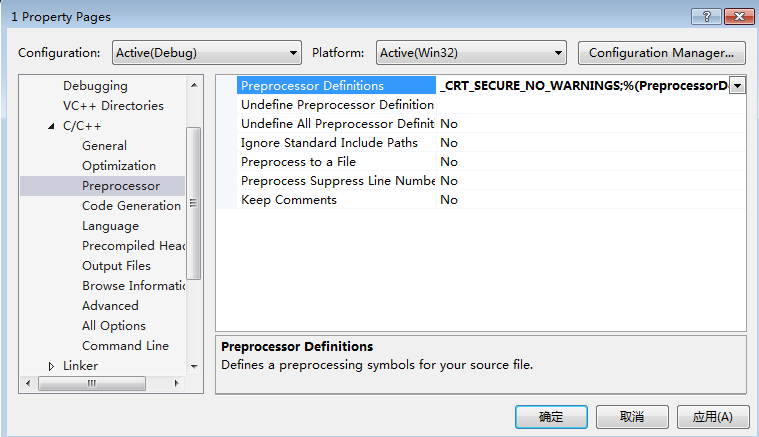Select VC++ Directories in the tree
This screenshot has height=437, width=759.
(113, 105)
